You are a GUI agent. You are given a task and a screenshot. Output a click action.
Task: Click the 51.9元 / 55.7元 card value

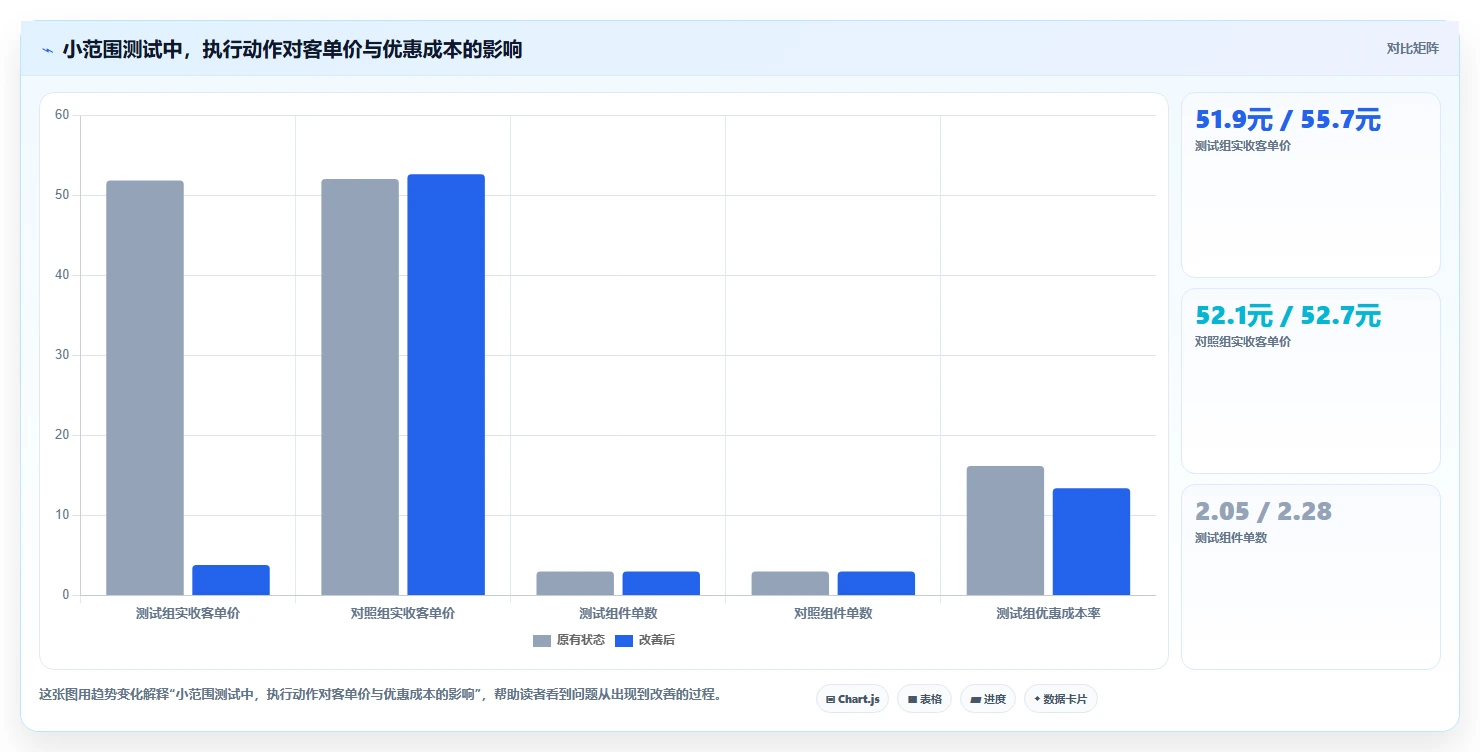pyautogui.click(x=1288, y=120)
